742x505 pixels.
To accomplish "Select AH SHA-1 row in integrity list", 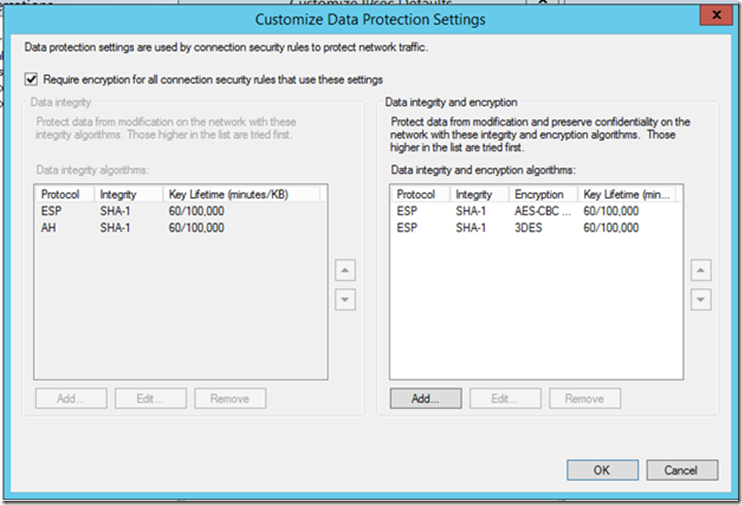I will pos(180,228).
